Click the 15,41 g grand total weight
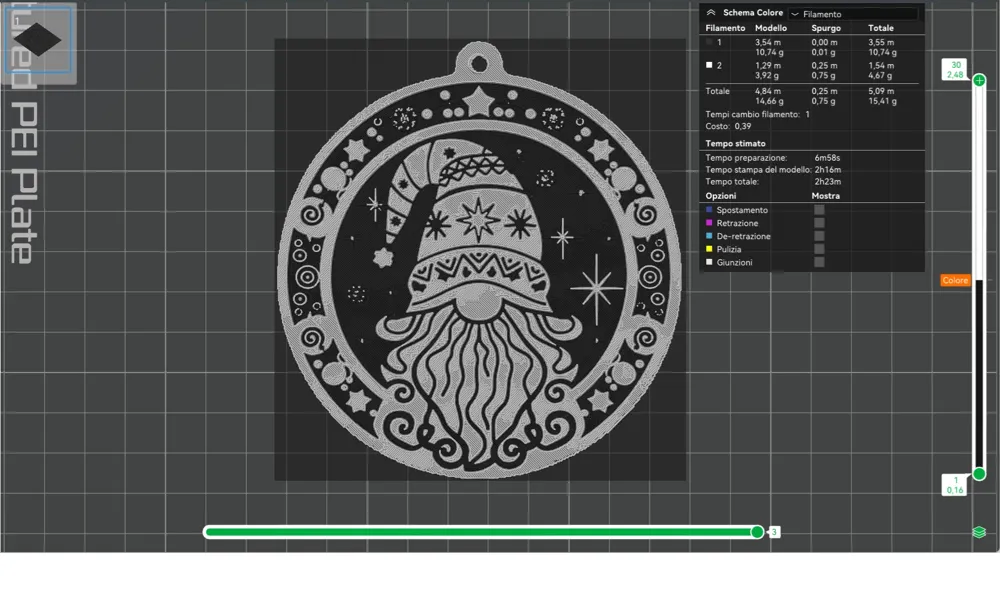 click(882, 101)
